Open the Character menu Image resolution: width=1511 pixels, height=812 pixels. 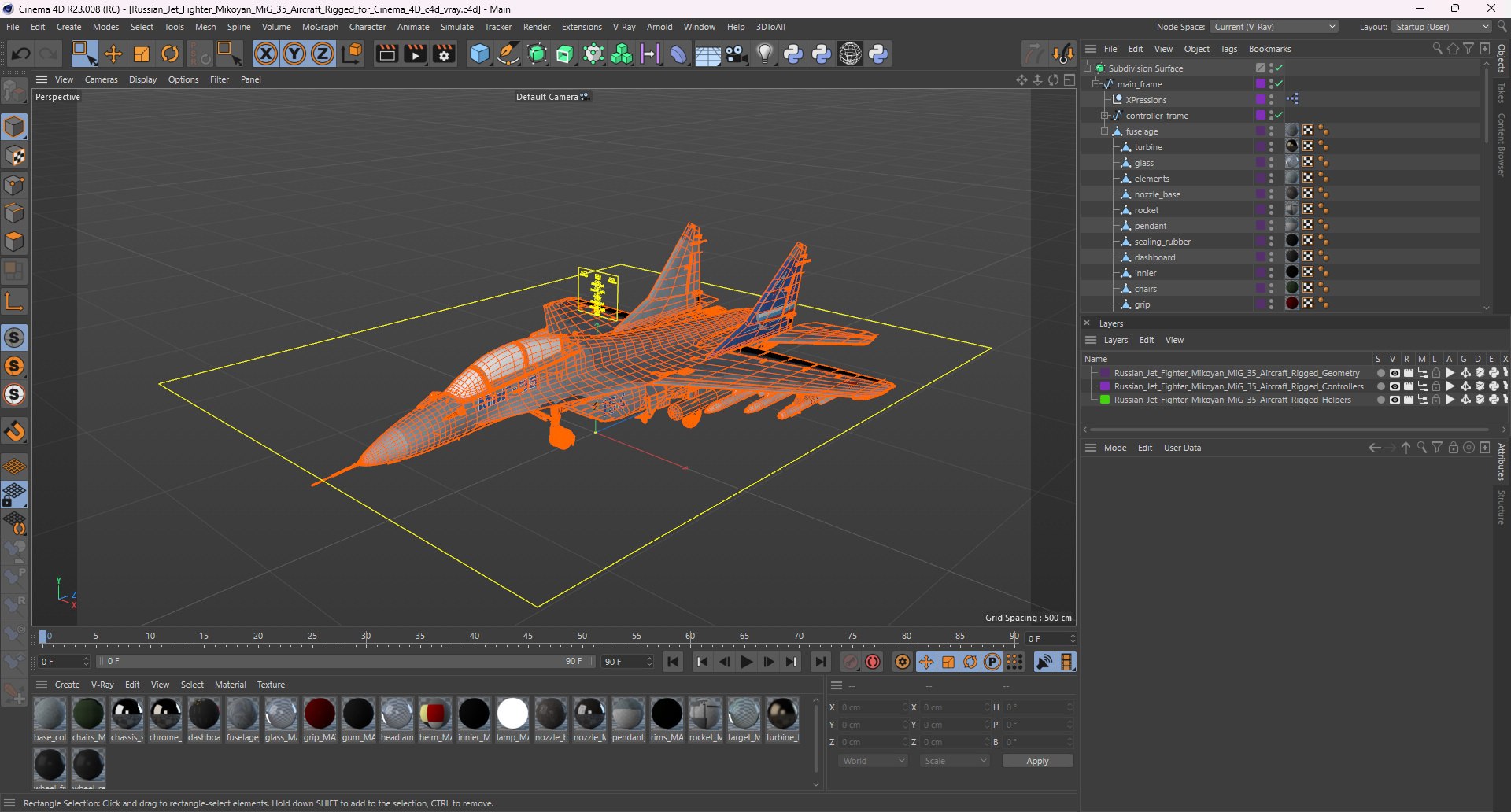coord(368,27)
